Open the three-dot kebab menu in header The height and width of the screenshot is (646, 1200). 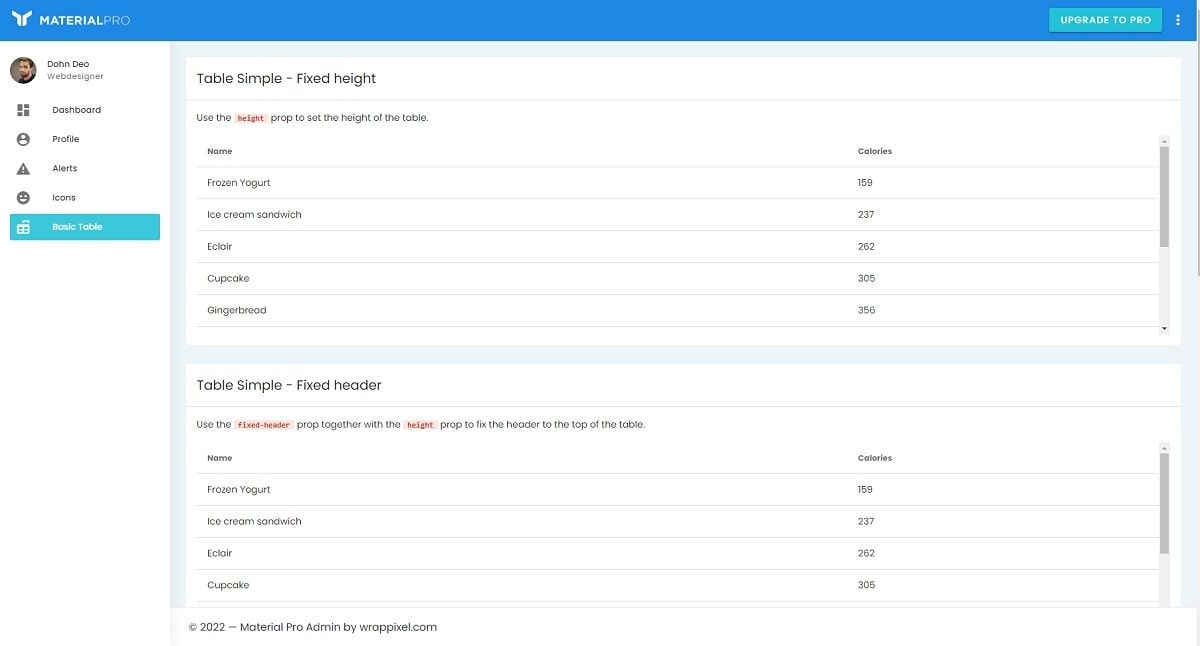[x=1177, y=19]
